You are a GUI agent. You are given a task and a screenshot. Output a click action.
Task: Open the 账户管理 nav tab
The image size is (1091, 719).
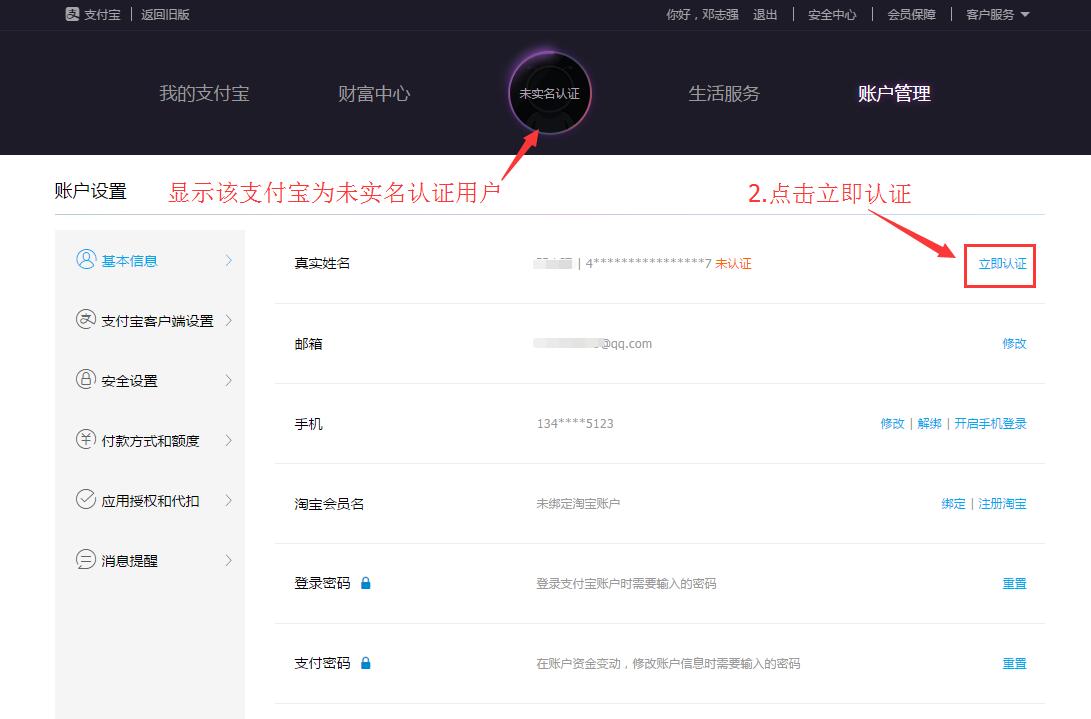(894, 93)
